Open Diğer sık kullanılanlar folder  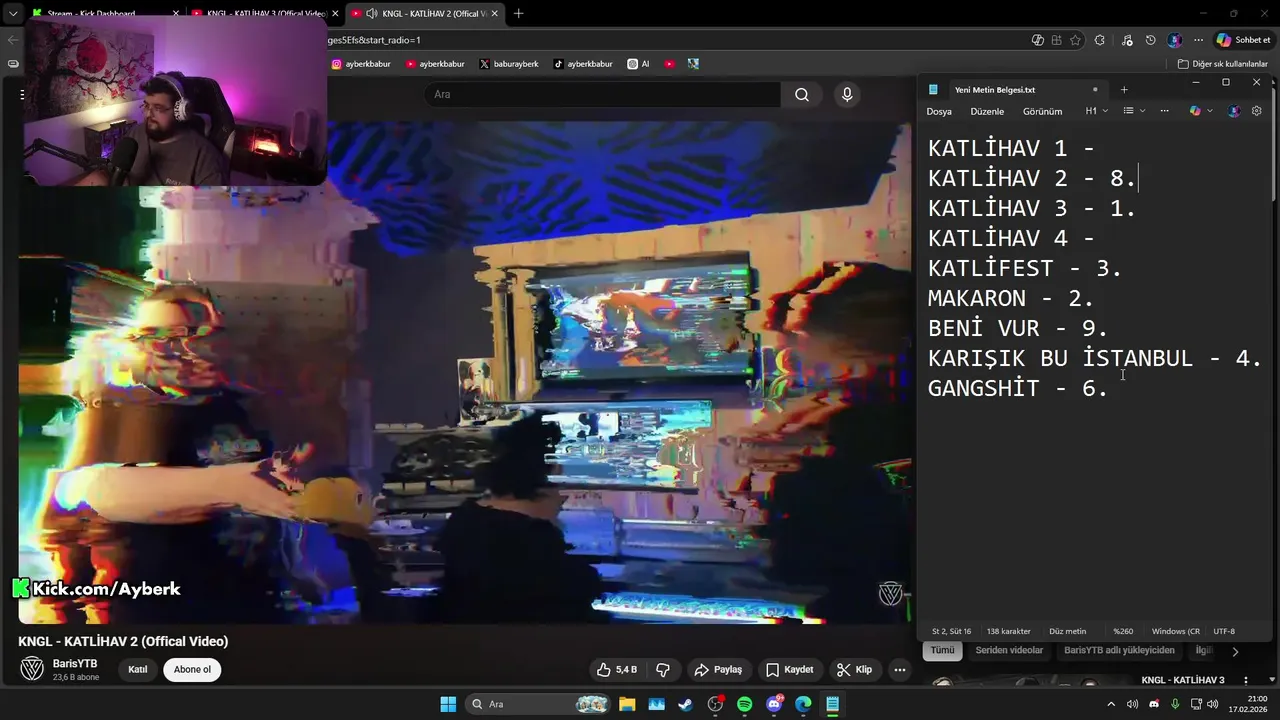[1223, 64]
